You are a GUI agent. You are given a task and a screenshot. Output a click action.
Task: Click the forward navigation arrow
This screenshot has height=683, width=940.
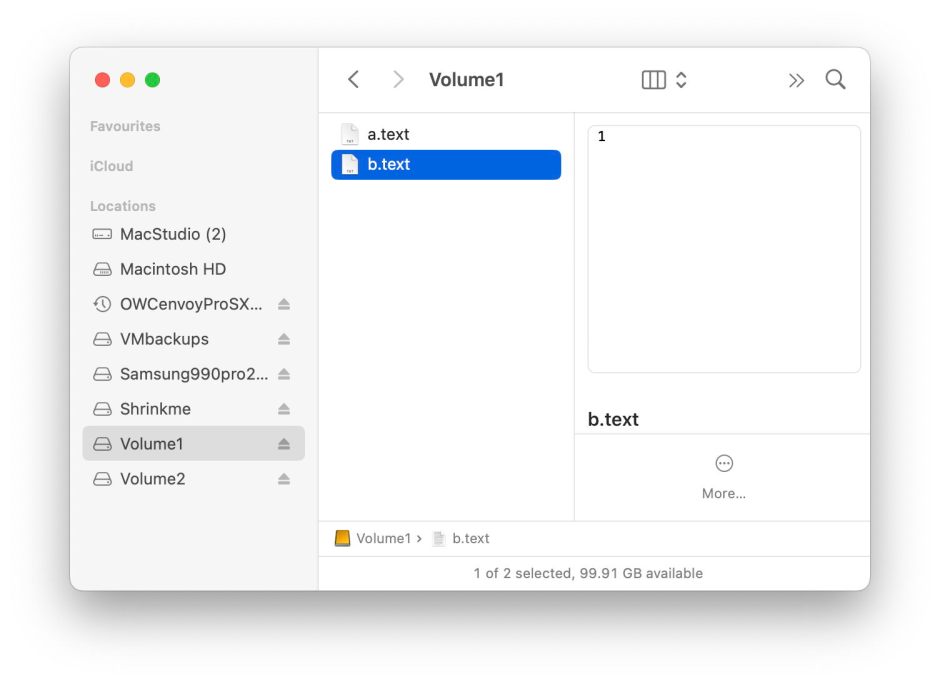pos(398,80)
